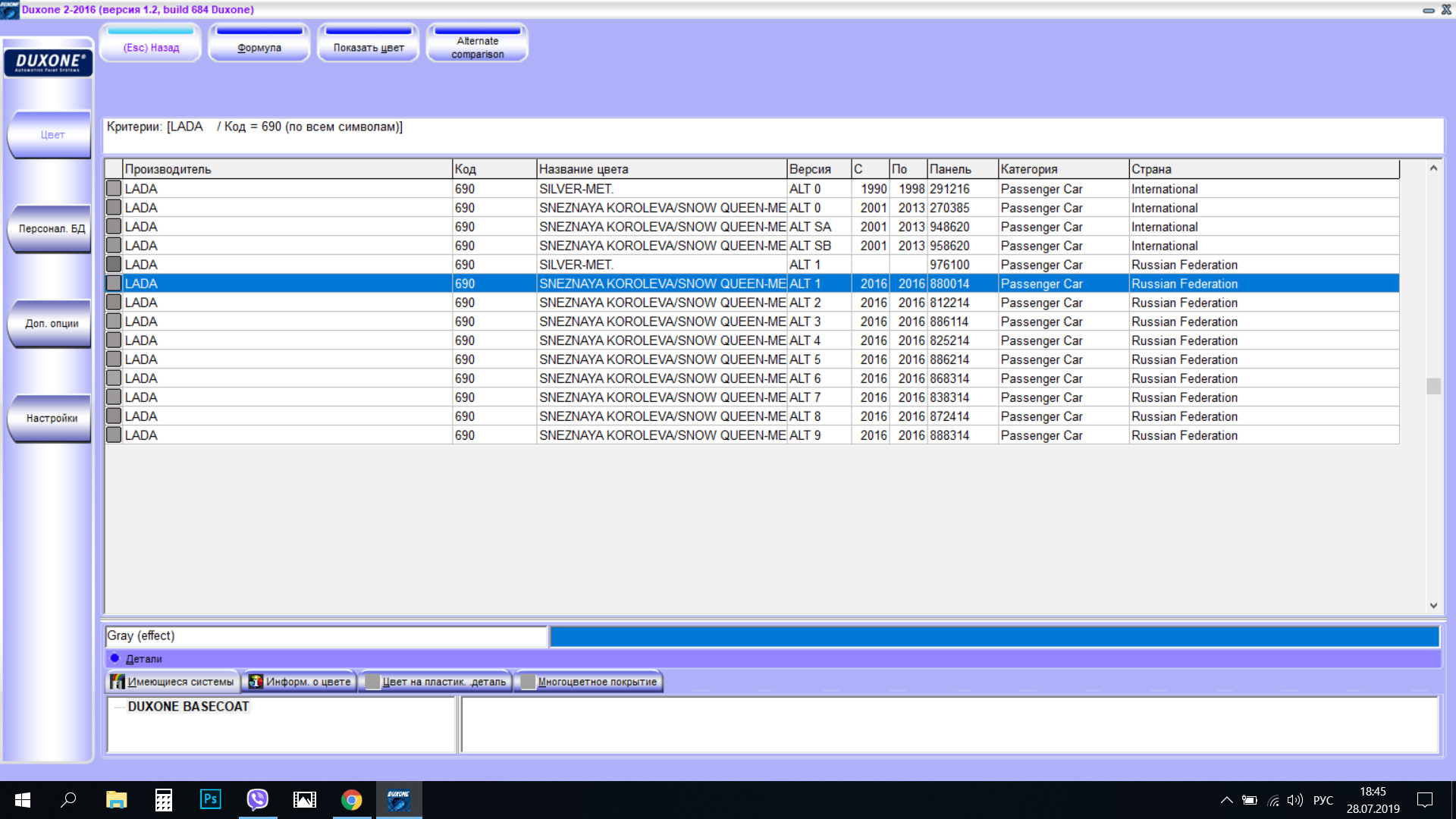Click the РУС language indicator
Screen dimensions: 1456x819
(x=1323, y=800)
